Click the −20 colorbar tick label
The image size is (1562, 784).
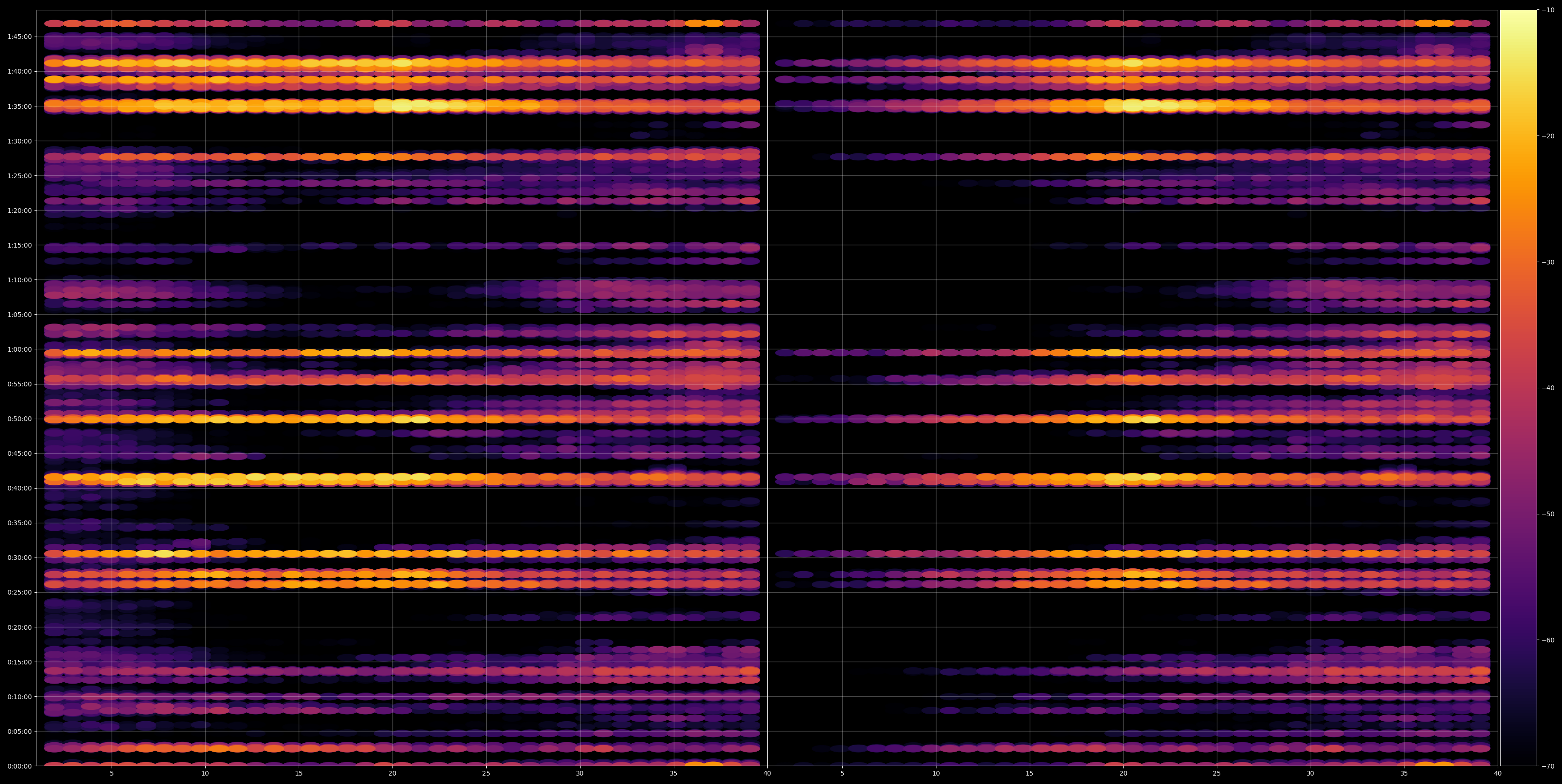pyautogui.click(x=1548, y=136)
